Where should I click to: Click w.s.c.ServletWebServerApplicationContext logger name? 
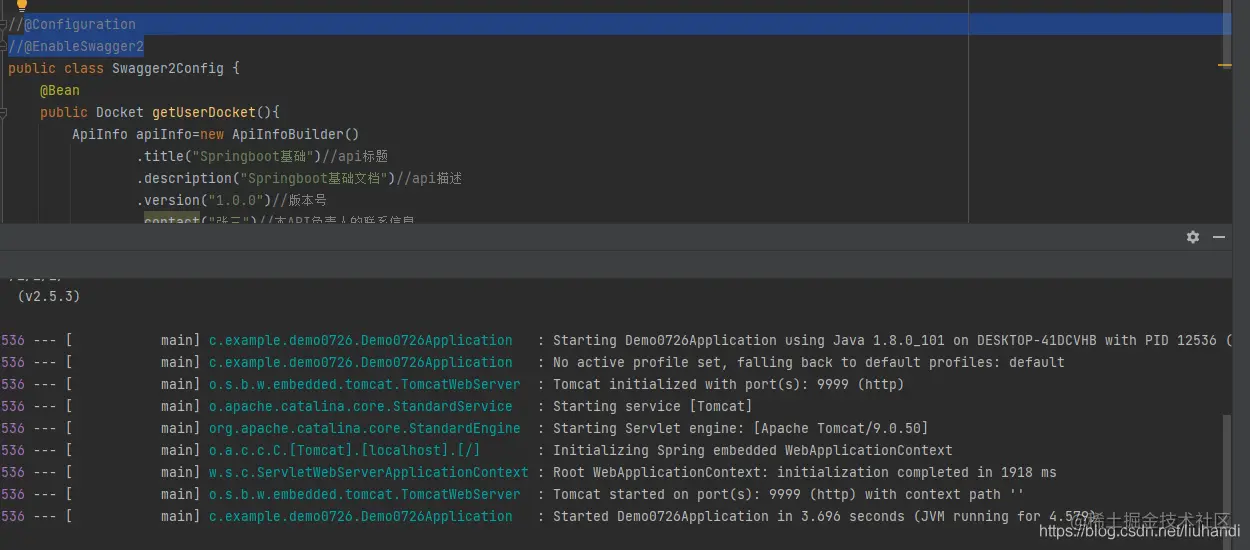click(x=368, y=472)
